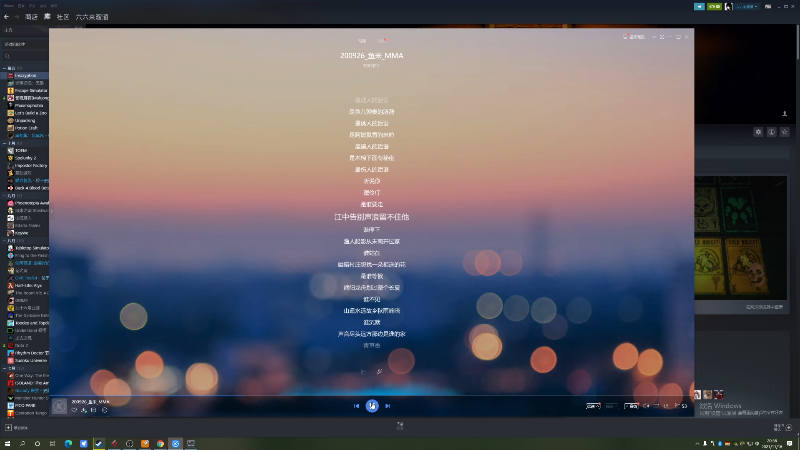Viewport: 800px width, 450px height.
Task: Pause the song with the blue play button
Action: (372, 406)
